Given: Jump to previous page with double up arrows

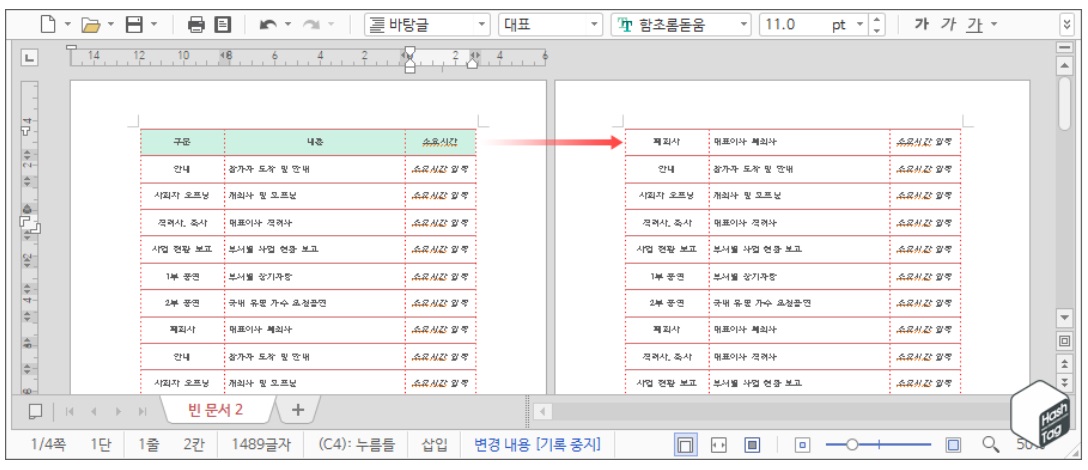Looking at the screenshot, I should 1064,363.
